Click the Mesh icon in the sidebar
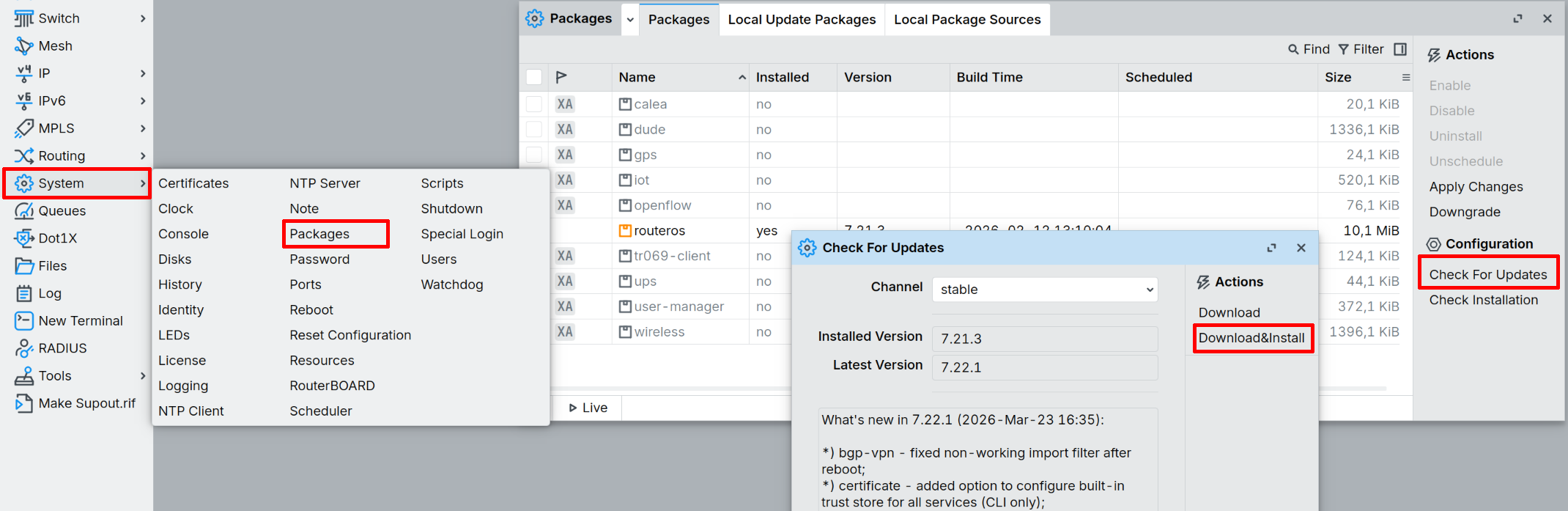The image size is (1568, 511). (x=23, y=46)
